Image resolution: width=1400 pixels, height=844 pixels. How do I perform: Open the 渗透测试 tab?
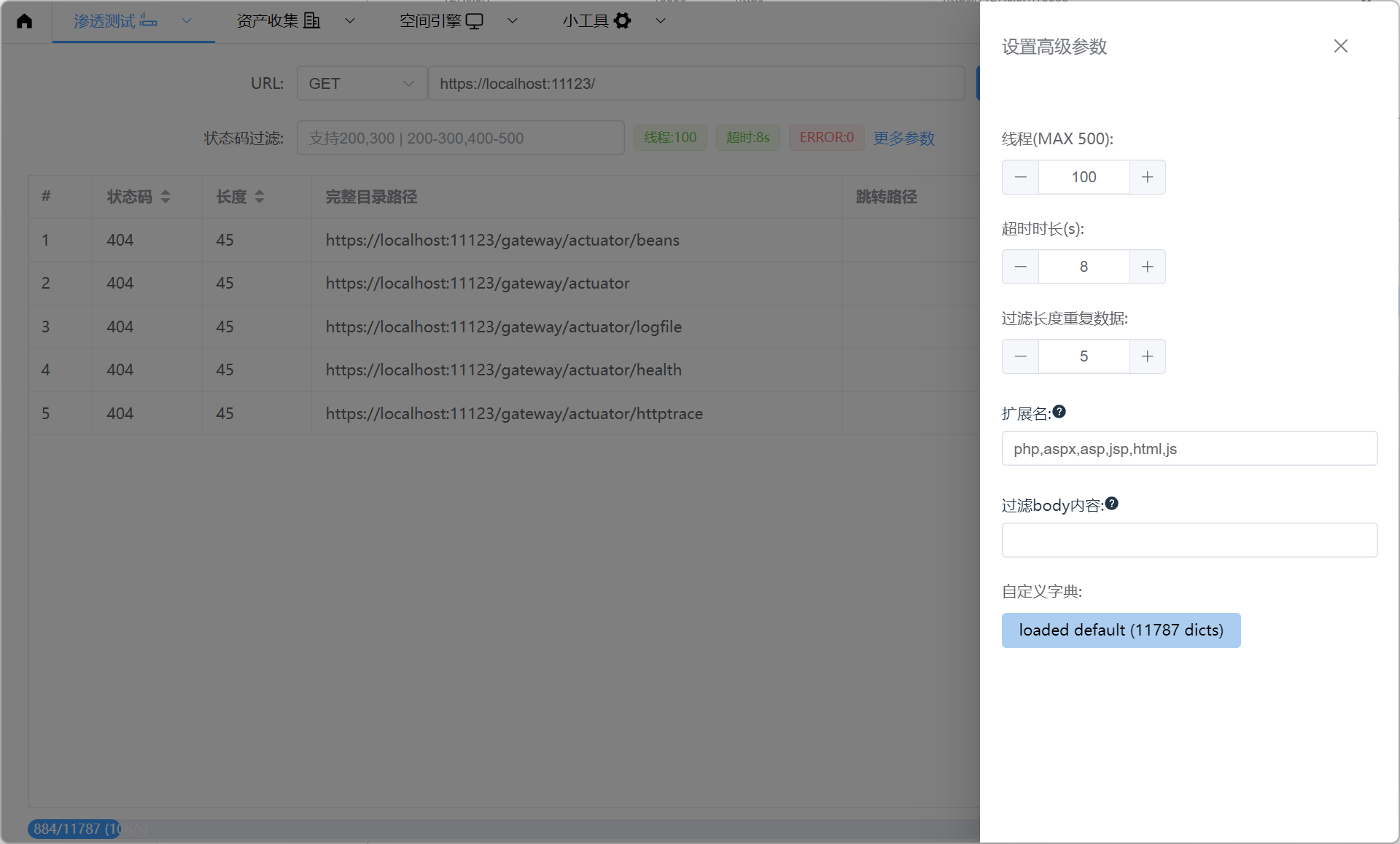click(115, 21)
